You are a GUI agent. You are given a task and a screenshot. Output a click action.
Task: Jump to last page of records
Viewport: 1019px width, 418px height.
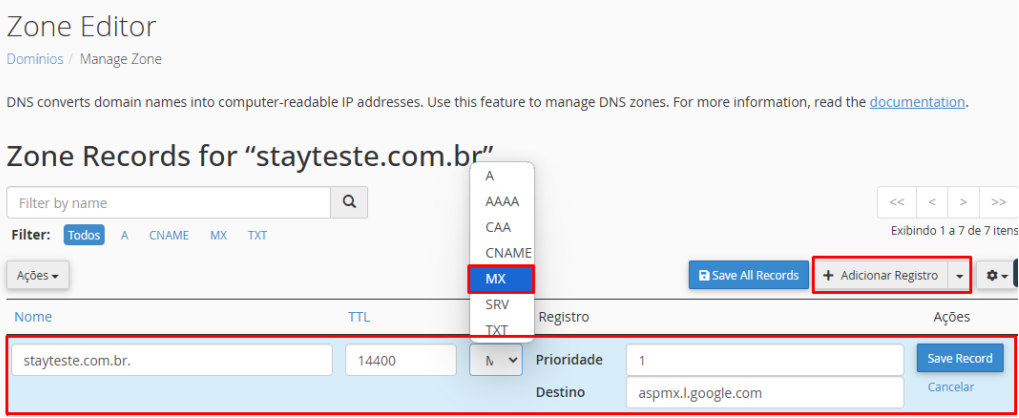click(997, 202)
